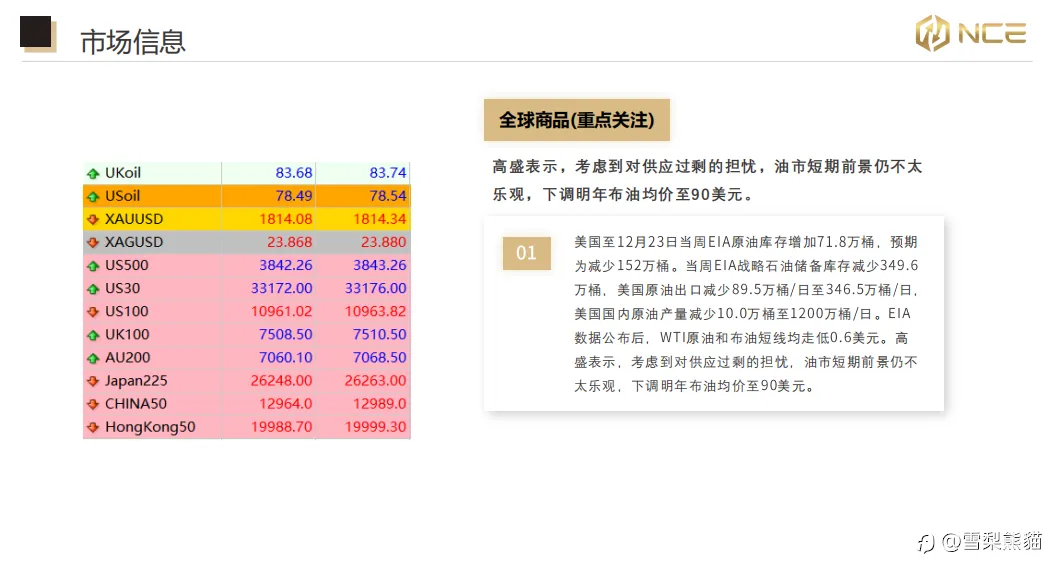Click HongKong50 ask price 19999.30

[x=375, y=427]
